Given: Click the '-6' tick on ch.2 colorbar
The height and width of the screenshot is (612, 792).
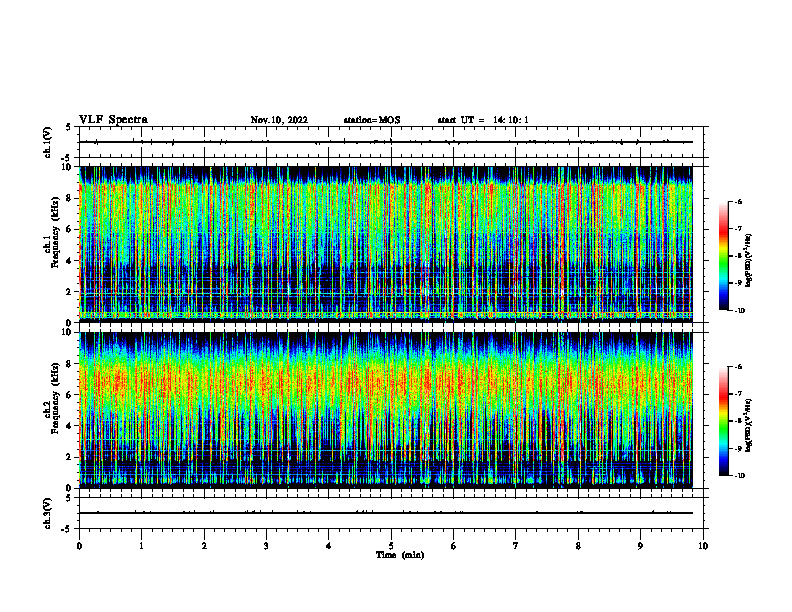Looking at the screenshot, I should click(x=739, y=367).
